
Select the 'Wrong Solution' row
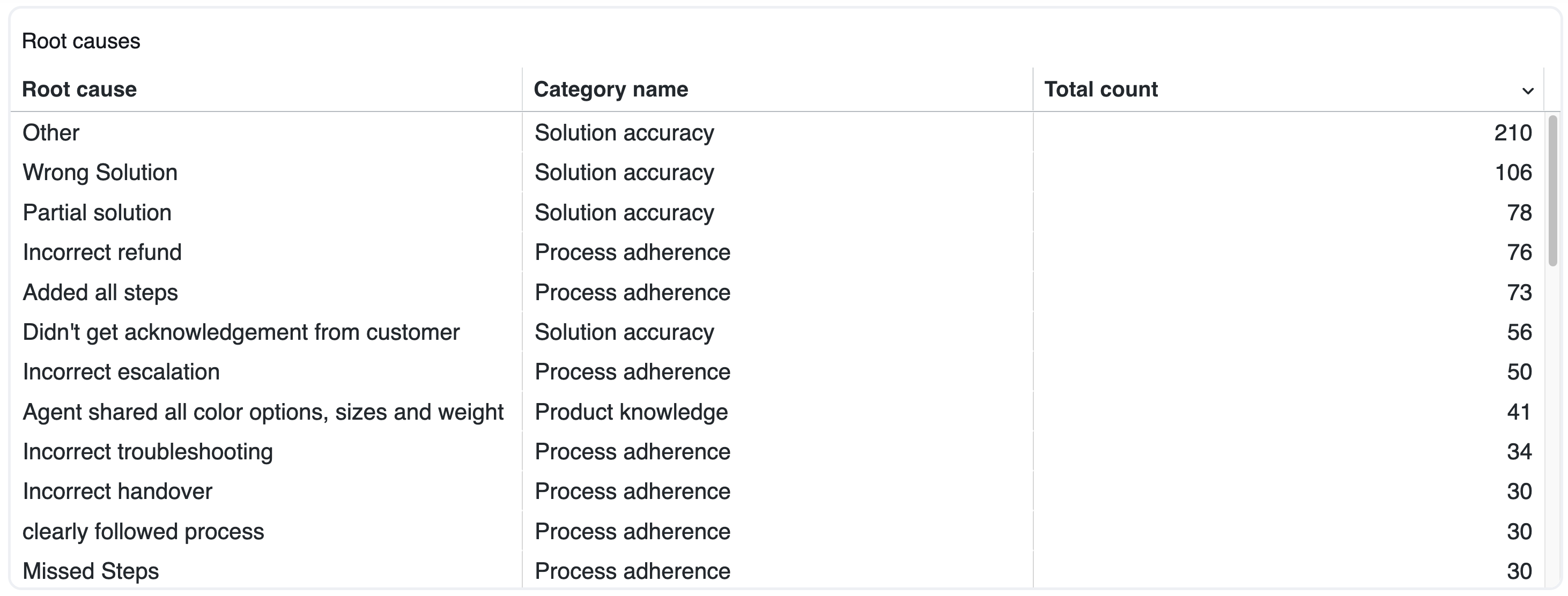pos(100,173)
